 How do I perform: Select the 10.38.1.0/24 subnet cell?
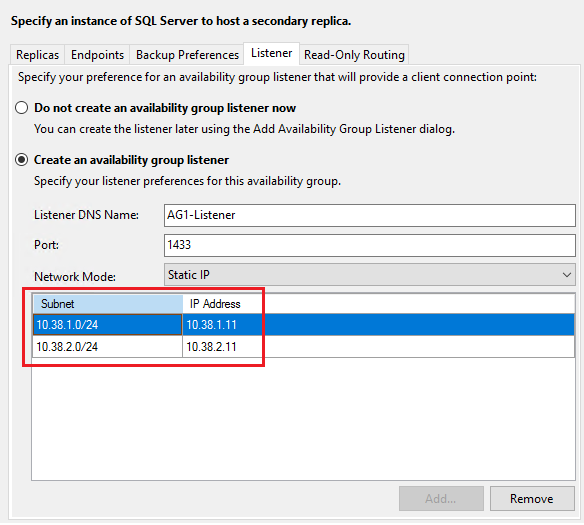[108, 325]
